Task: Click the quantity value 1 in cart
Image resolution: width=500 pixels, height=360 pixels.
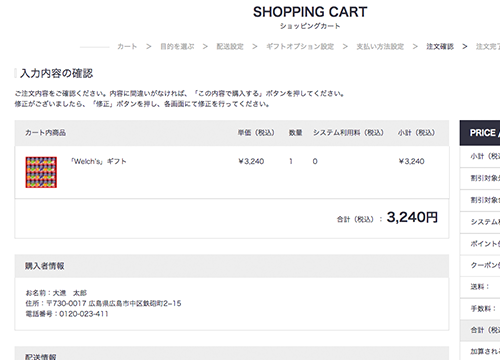Action: coord(291,161)
